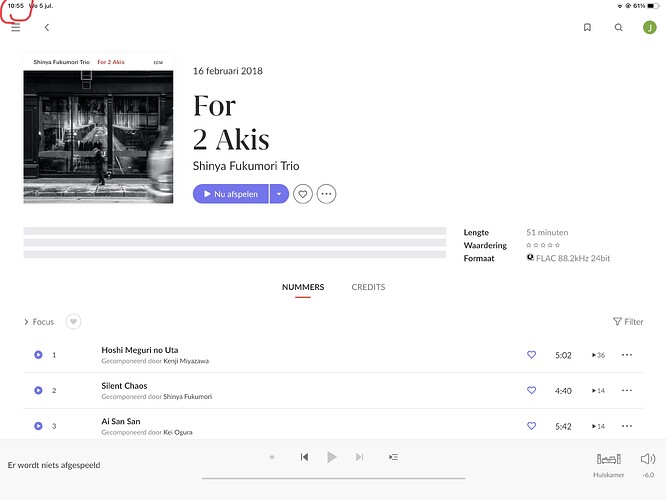
Task: Open the bookmark icon in top bar
Action: coord(587,28)
